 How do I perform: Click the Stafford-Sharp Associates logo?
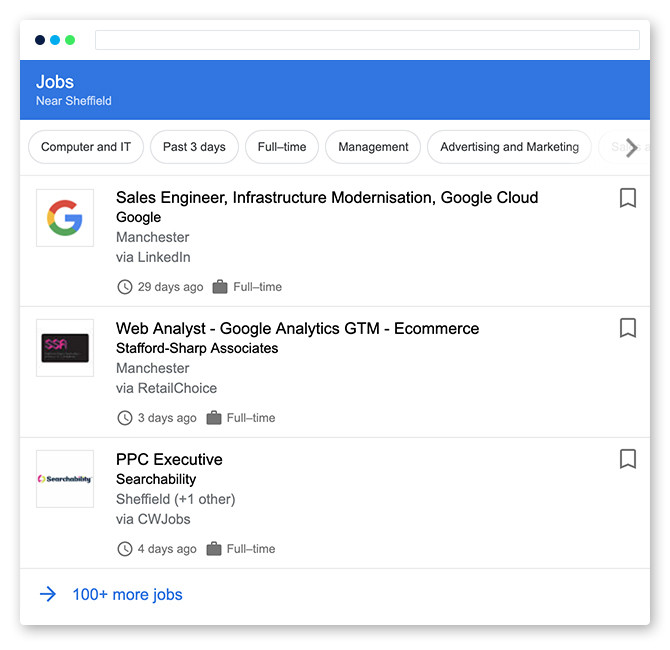pyautogui.click(x=65, y=348)
